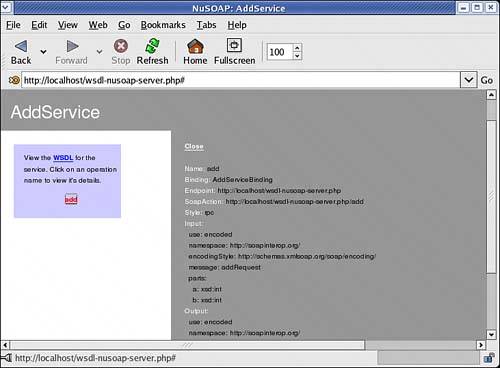The width and height of the screenshot is (500, 368).
Task: Open the File menu
Action: tap(13, 25)
